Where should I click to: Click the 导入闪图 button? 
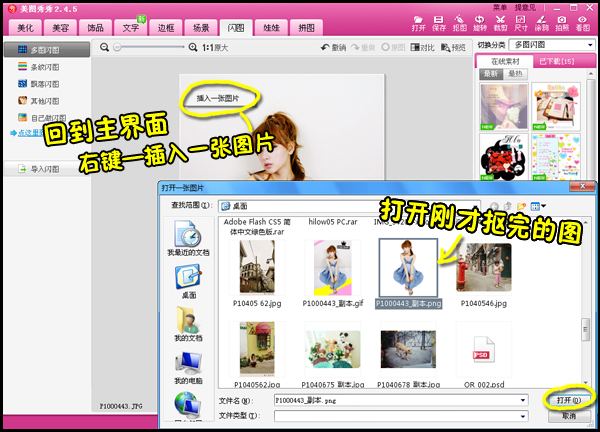point(45,170)
